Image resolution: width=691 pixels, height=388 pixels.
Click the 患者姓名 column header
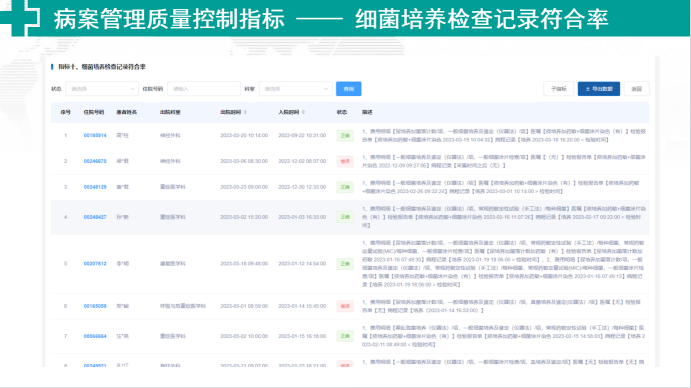[126, 112]
